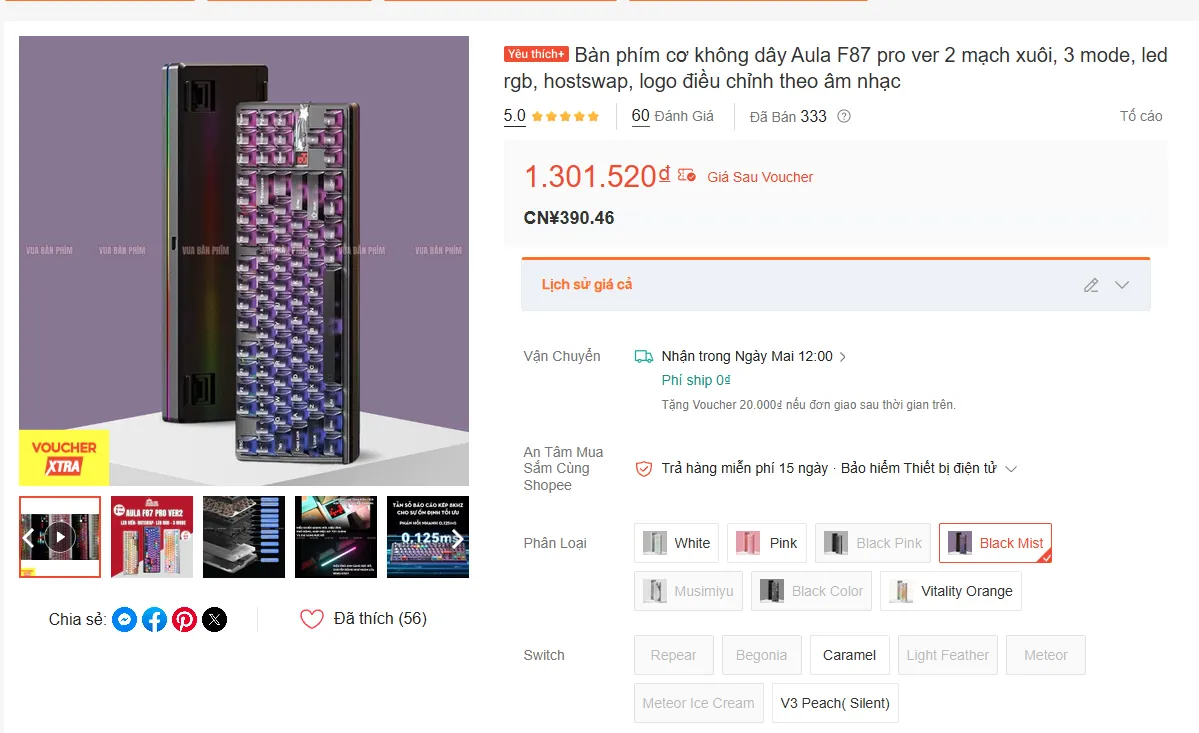The width and height of the screenshot is (1199, 733).
Task: Click the pencil icon beside price history
Action: [1093, 284]
